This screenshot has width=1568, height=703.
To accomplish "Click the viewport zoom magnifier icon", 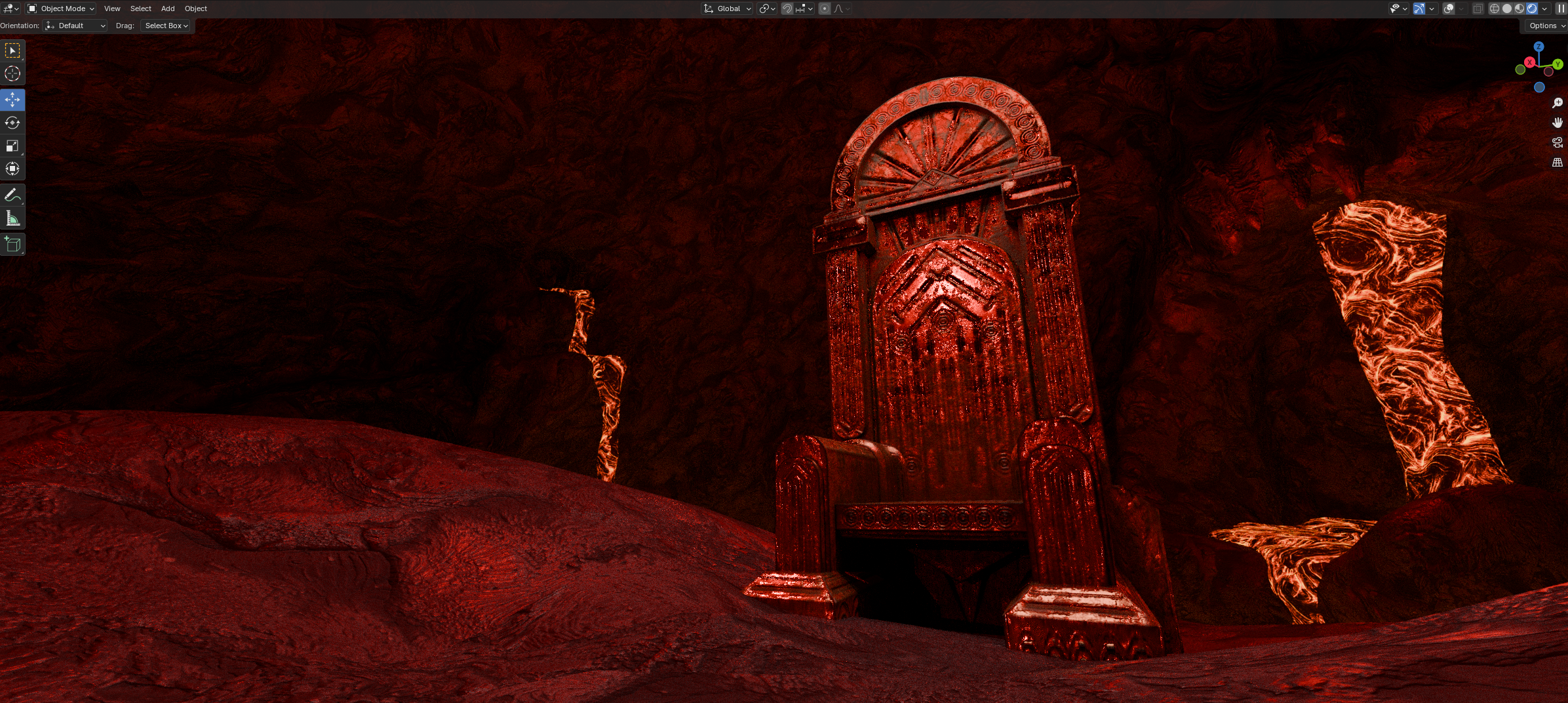I will coord(1558,103).
